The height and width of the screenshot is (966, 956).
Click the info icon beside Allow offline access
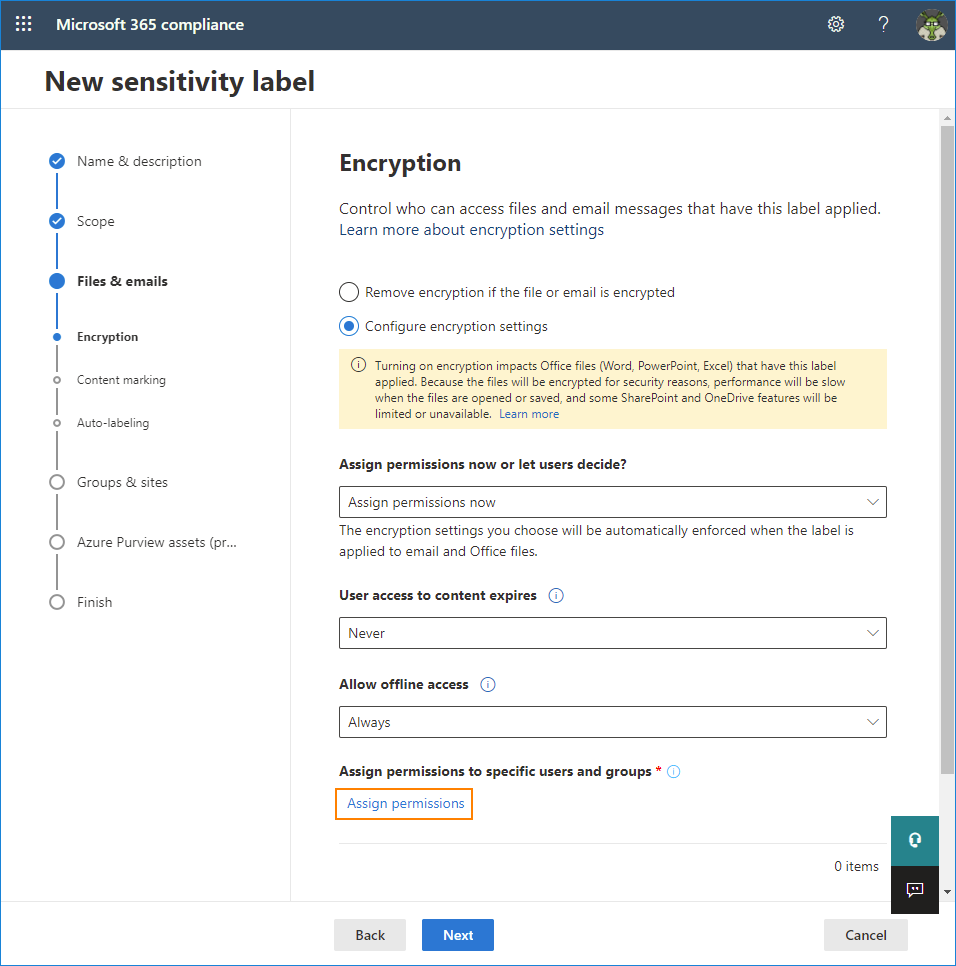[487, 684]
